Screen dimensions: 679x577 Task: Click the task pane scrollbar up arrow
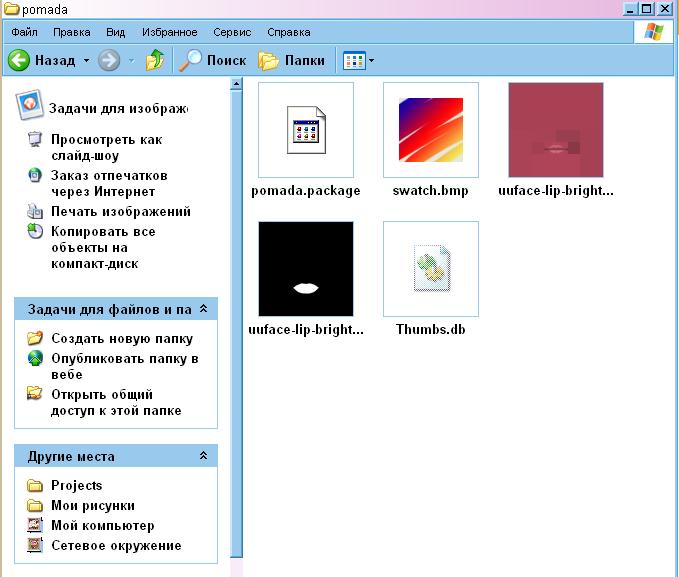coord(236,84)
